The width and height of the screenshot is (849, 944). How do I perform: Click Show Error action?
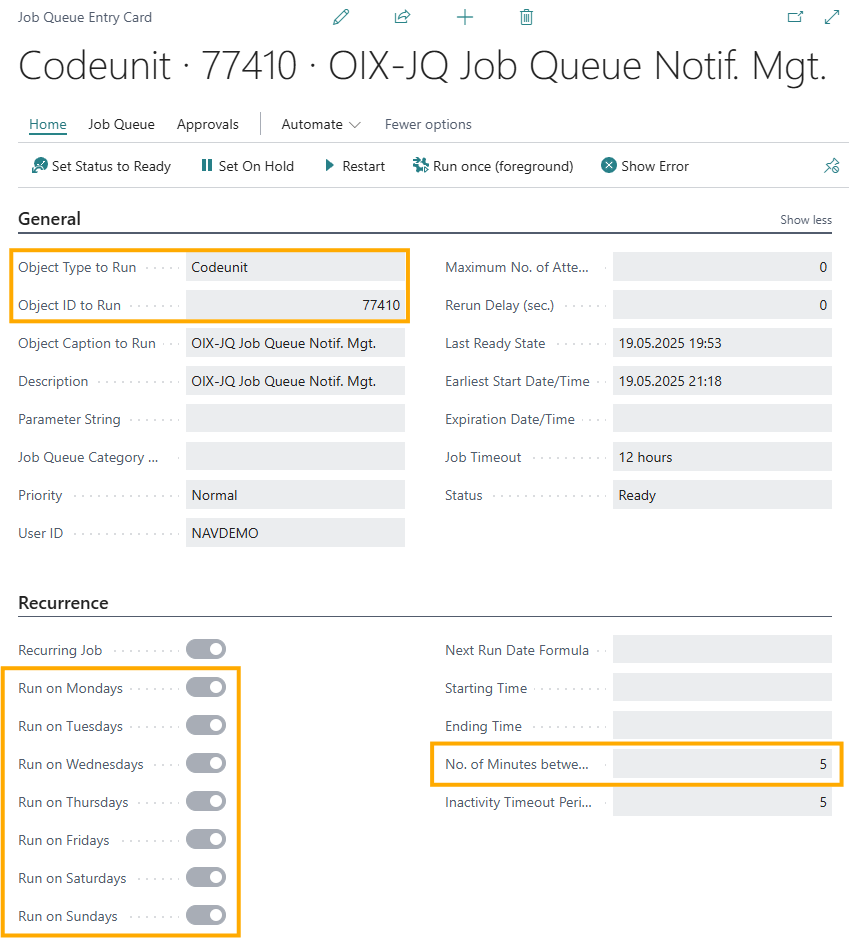point(645,166)
